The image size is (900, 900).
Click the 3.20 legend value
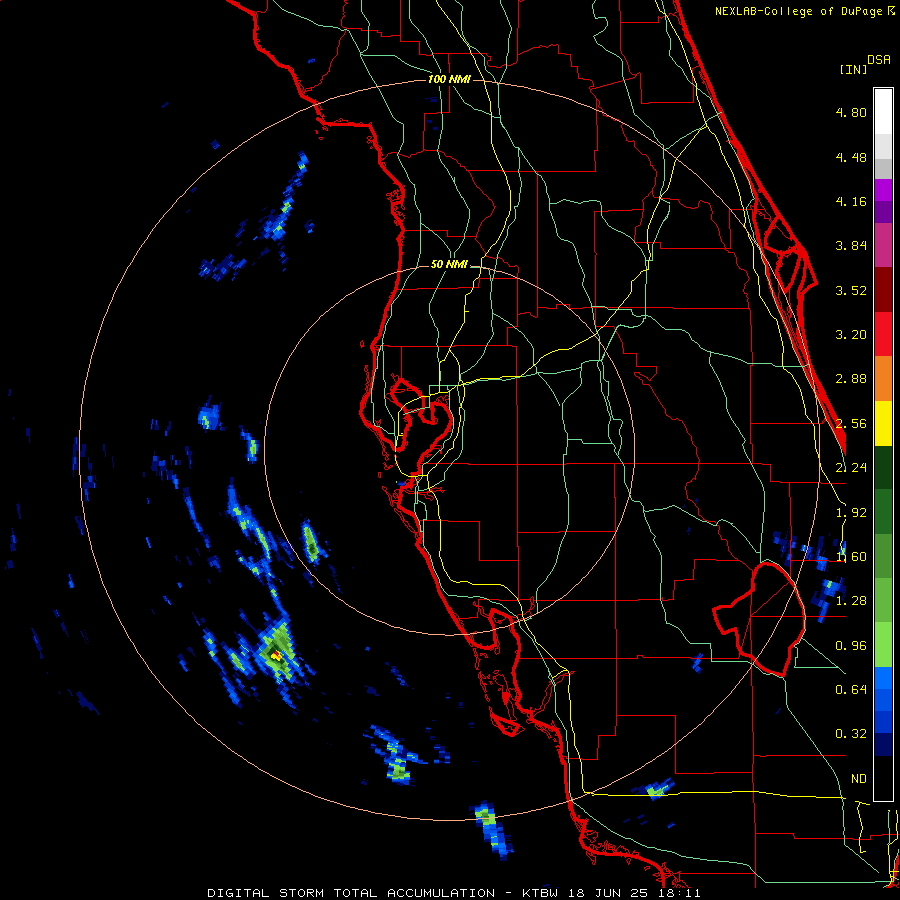pos(851,335)
